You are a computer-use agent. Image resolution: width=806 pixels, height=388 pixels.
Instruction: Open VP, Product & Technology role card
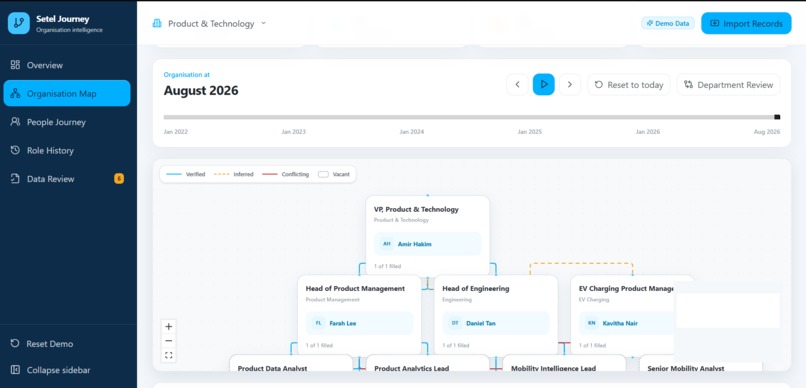pyautogui.click(x=427, y=235)
